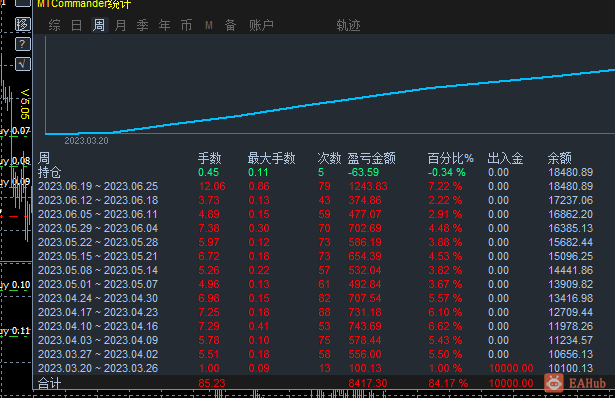Click profit amount 743.69
Image resolution: width=615 pixels, height=398 pixels.
click(x=365, y=326)
